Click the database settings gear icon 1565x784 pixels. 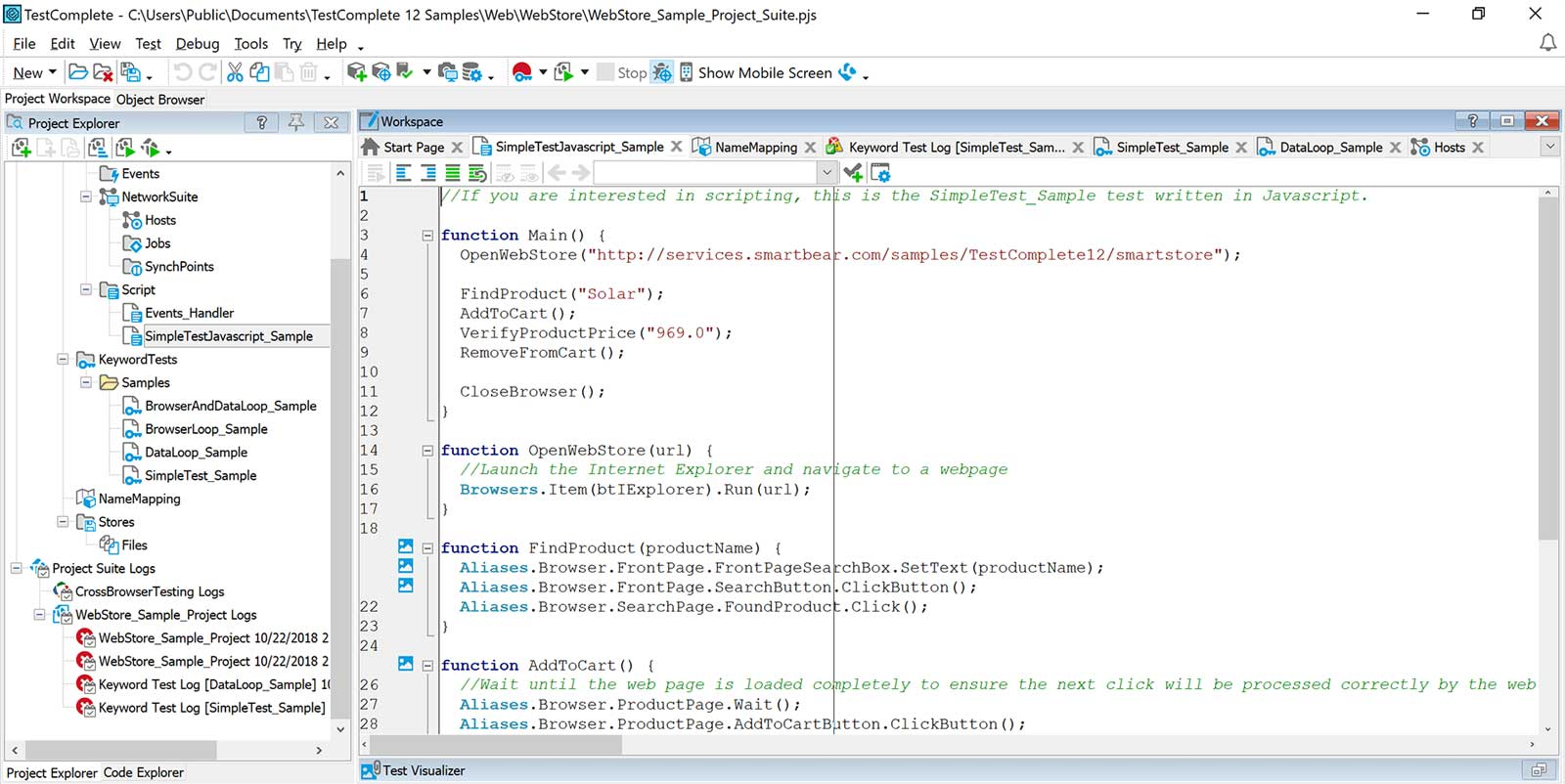pos(472,72)
